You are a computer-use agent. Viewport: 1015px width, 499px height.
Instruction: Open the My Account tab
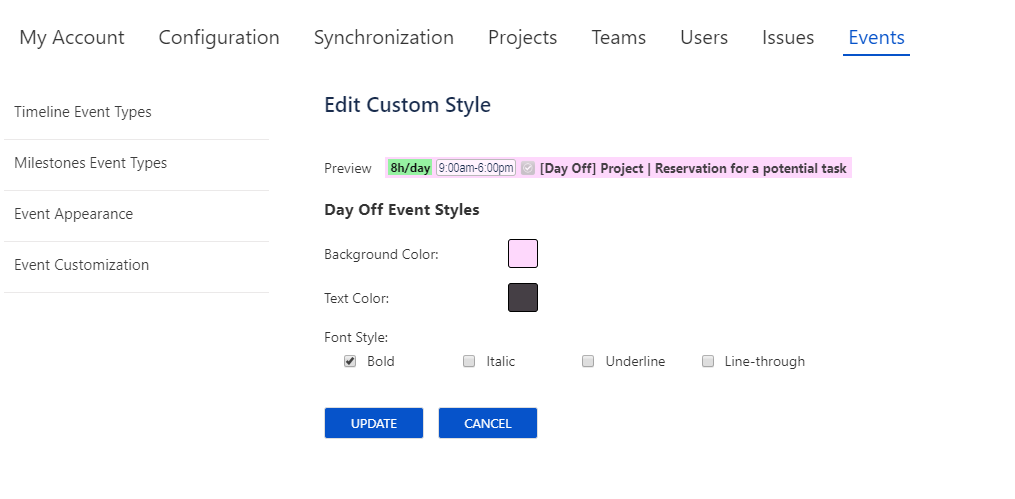72,38
